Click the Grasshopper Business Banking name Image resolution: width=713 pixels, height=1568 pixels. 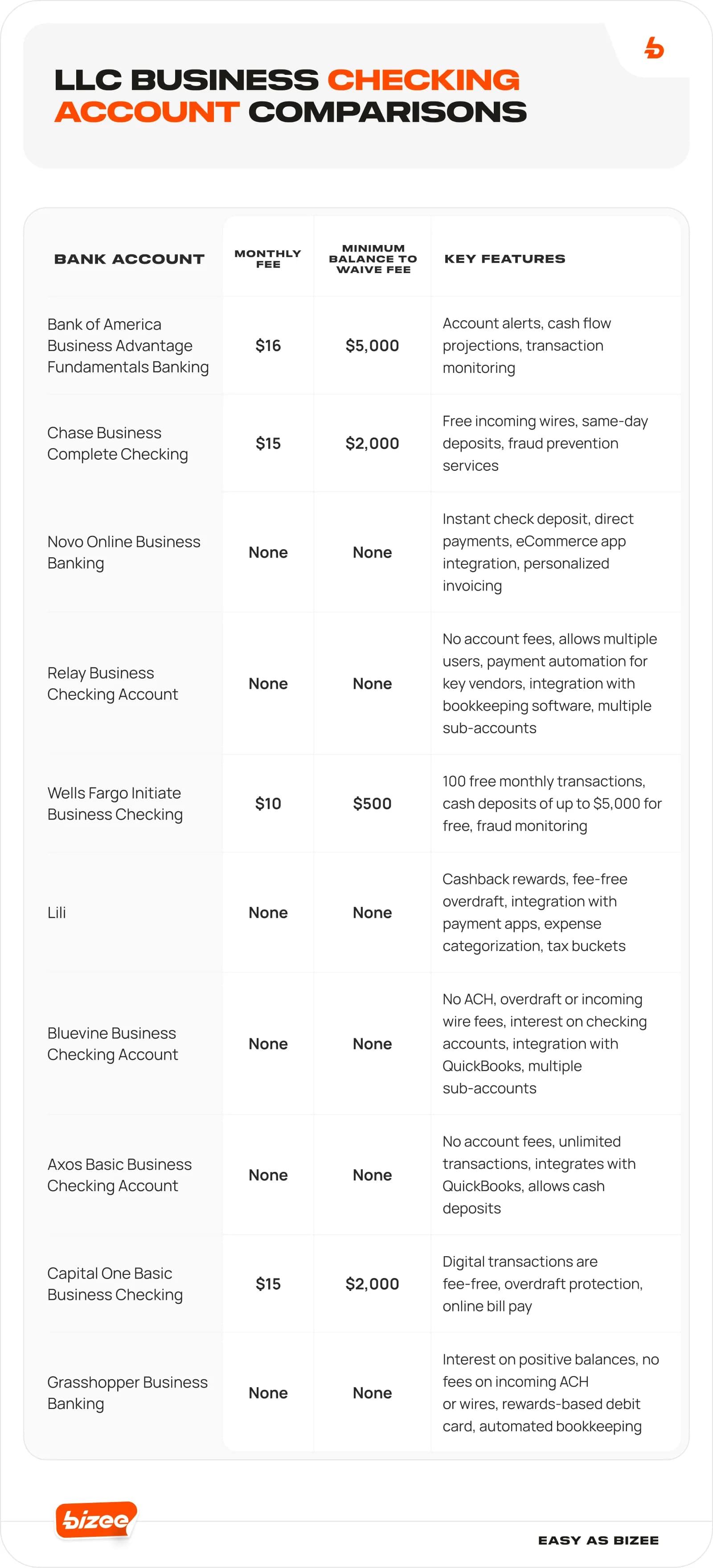[127, 1392]
